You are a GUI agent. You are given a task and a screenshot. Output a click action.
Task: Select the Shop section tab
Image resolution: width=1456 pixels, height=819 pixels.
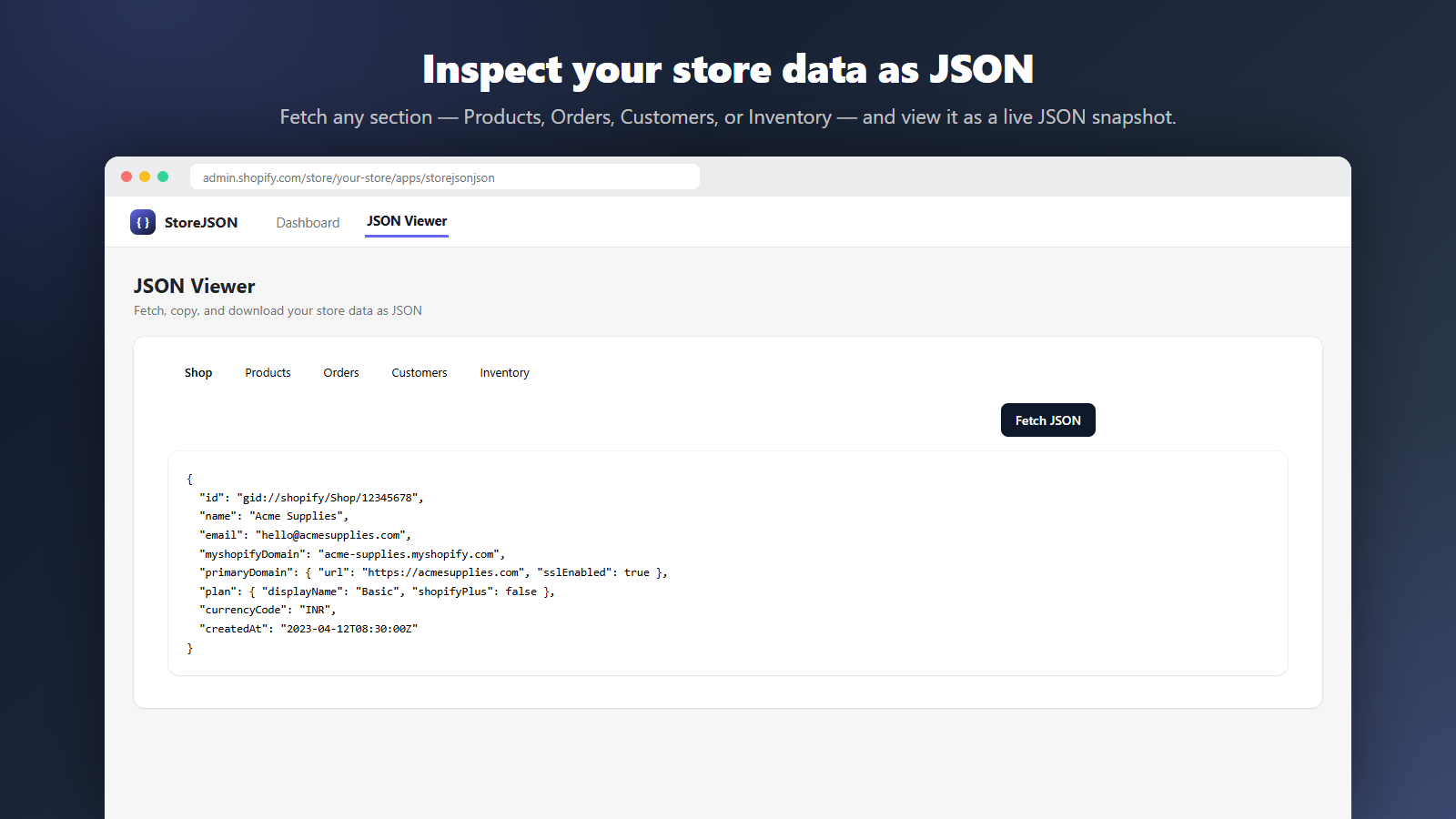(x=198, y=373)
